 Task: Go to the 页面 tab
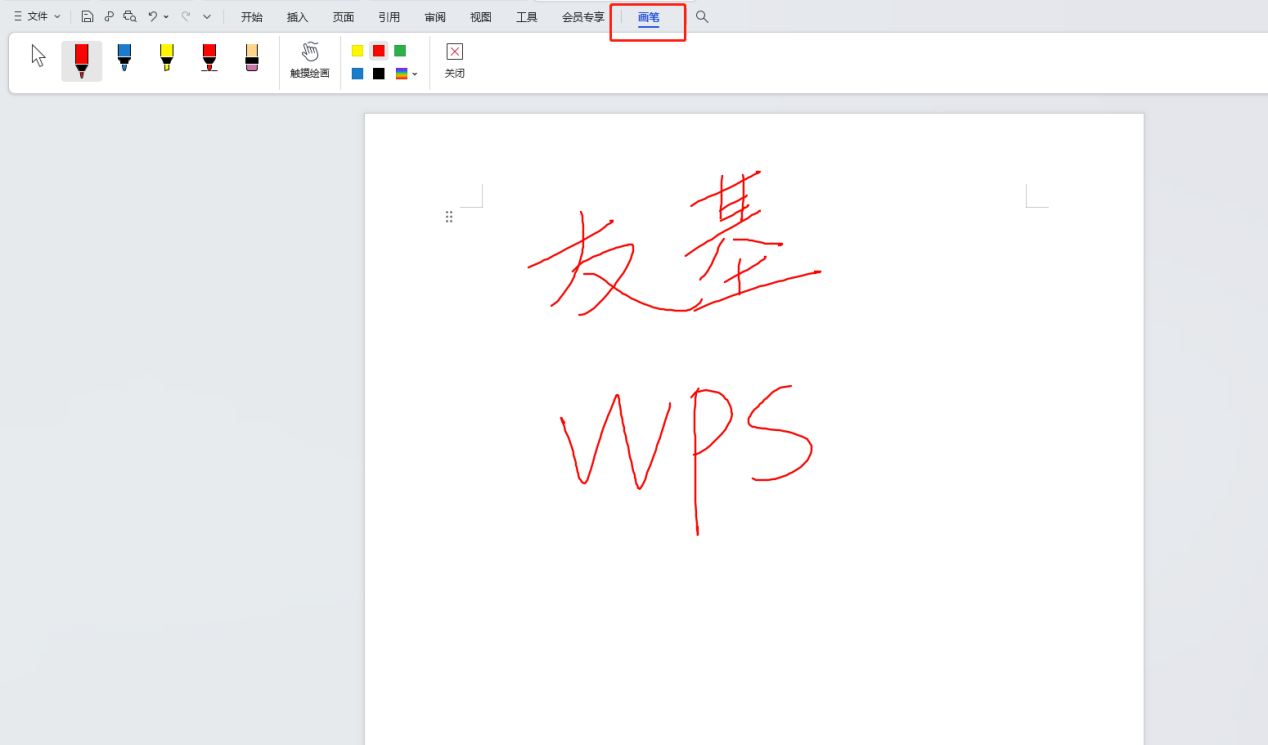click(344, 17)
